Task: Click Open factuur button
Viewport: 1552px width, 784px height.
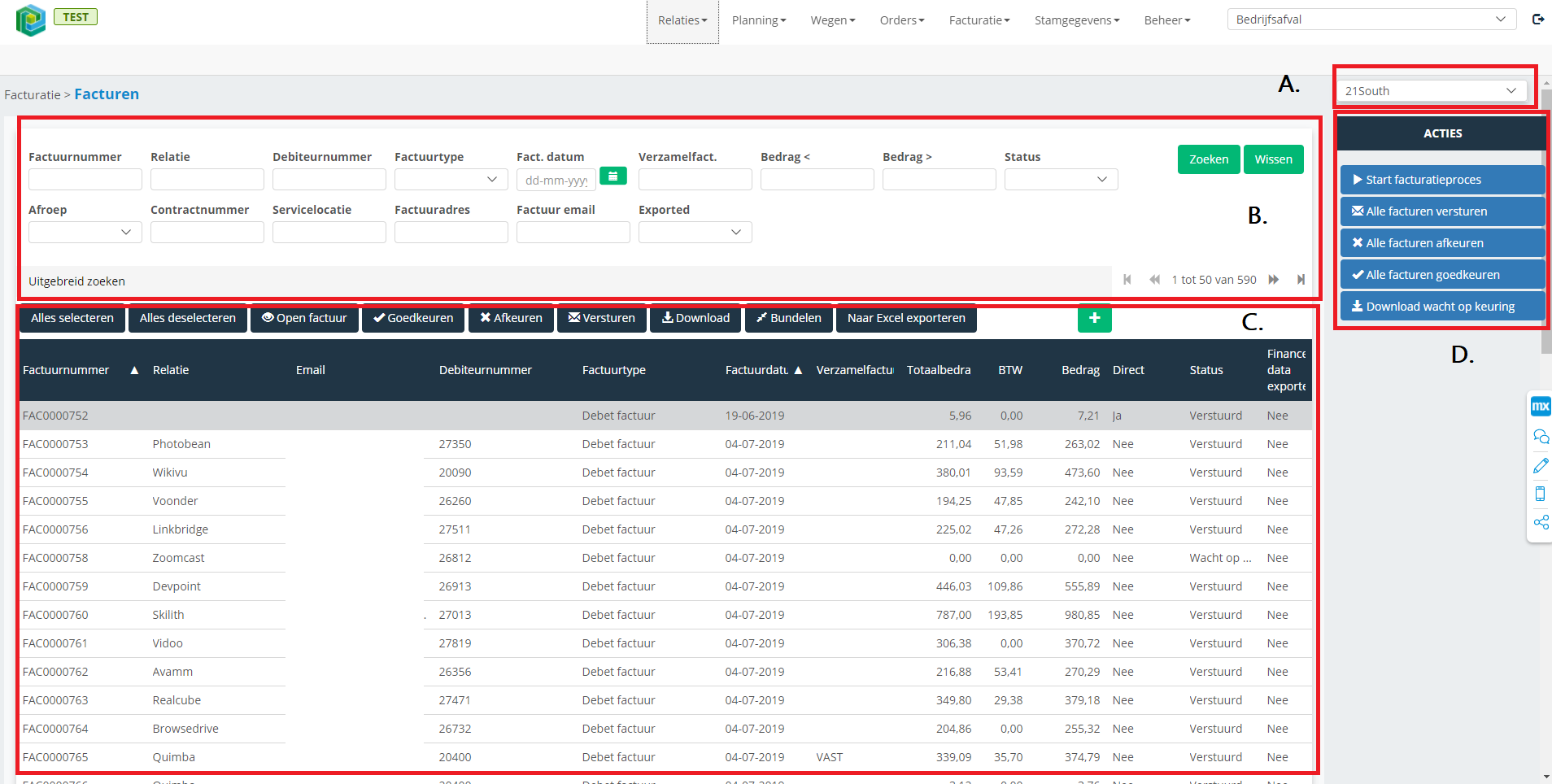Action: point(304,318)
